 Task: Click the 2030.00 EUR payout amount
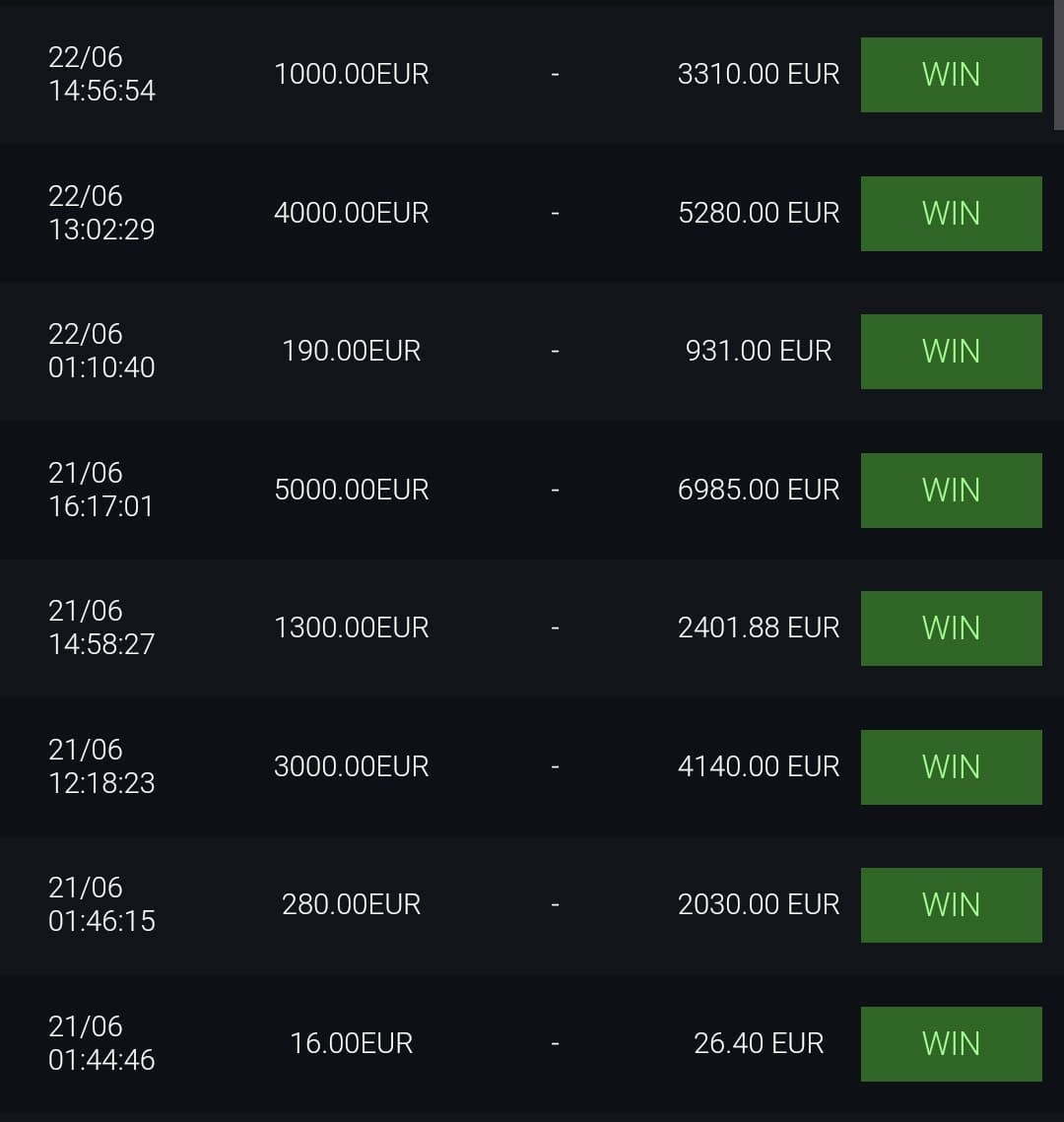point(759,904)
